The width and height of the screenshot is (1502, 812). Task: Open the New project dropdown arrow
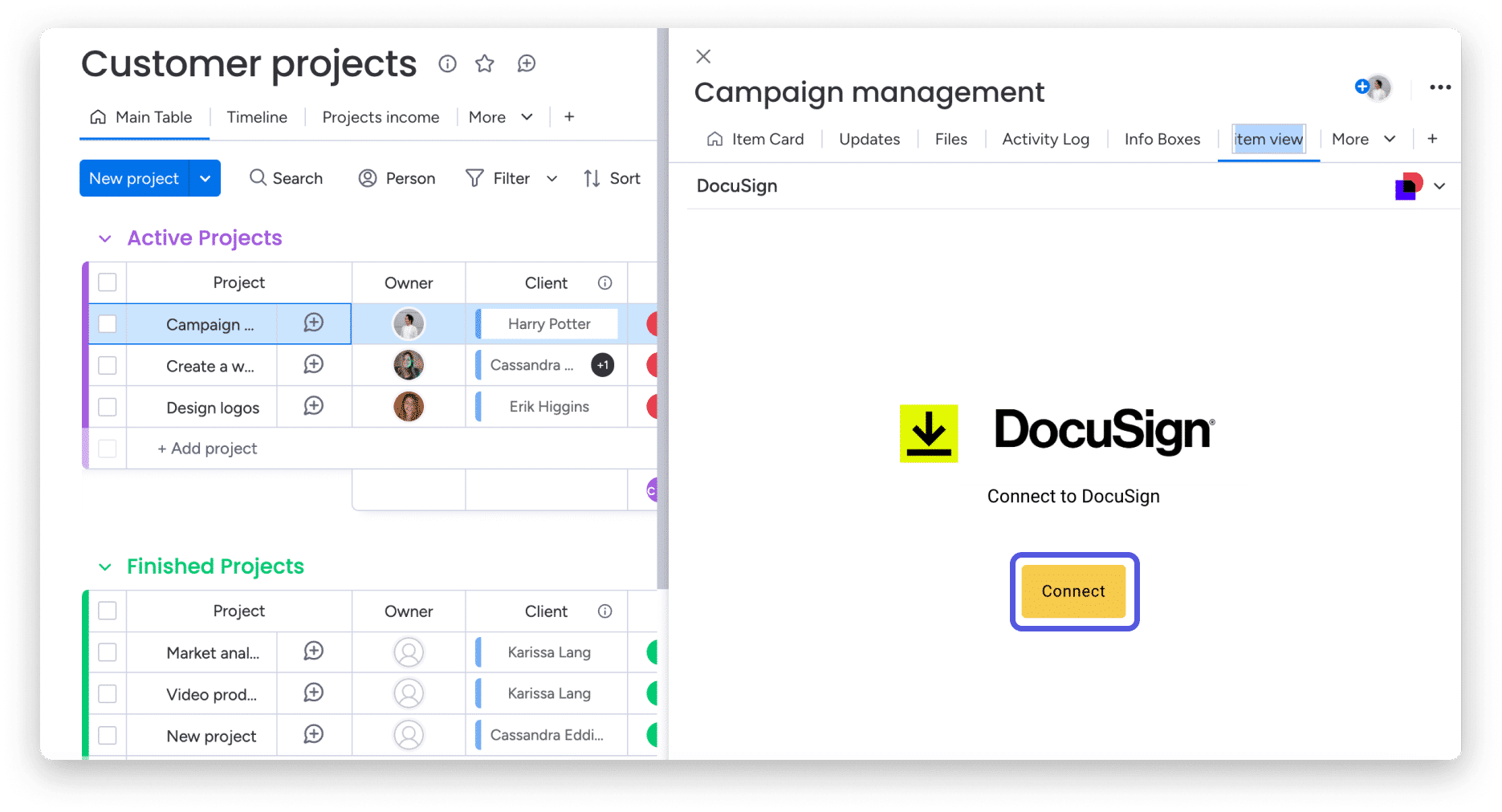click(x=206, y=178)
